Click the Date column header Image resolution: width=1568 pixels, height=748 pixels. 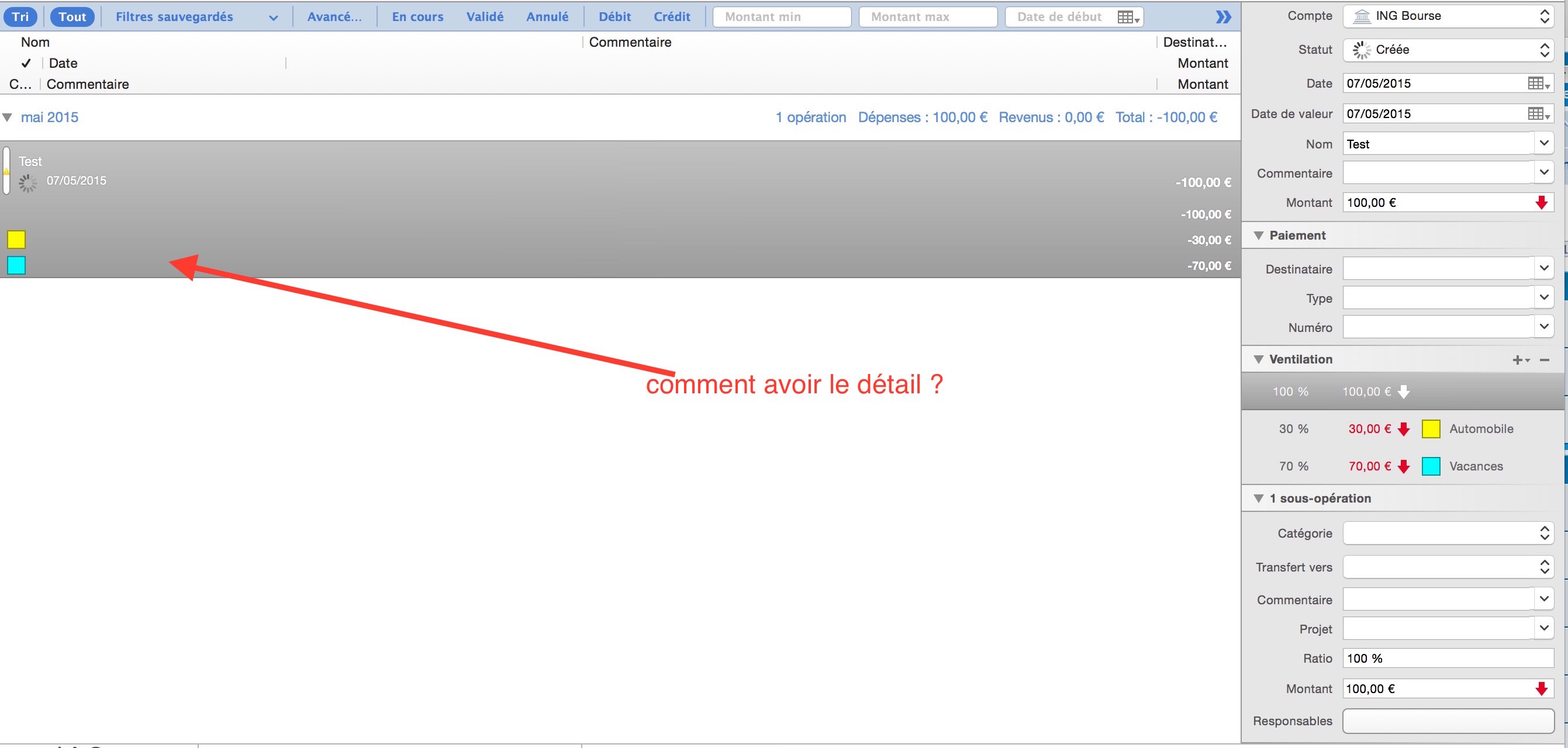(x=63, y=63)
